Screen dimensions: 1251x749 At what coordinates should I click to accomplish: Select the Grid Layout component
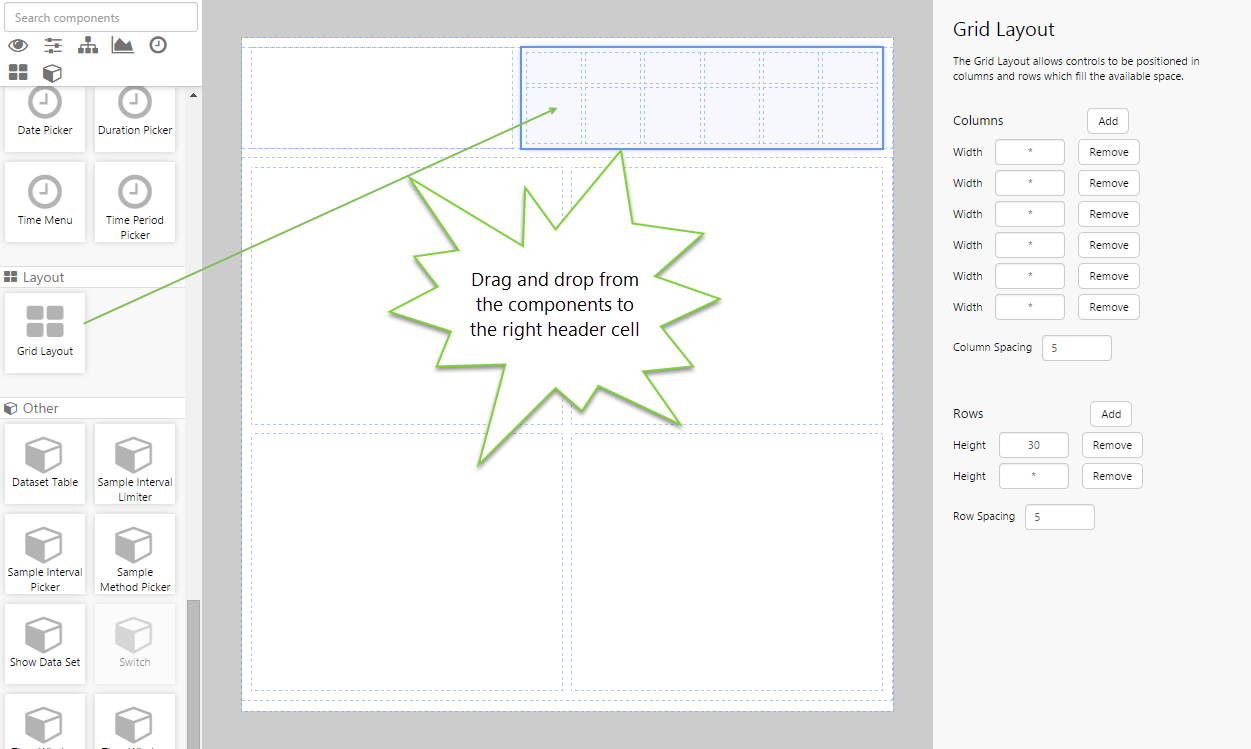45,332
